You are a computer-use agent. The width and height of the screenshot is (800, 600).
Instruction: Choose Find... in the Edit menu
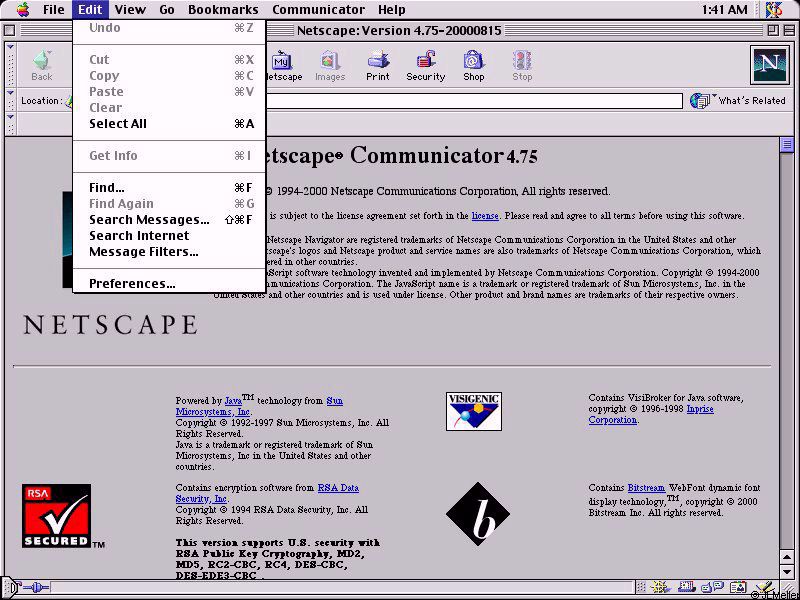click(x=169, y=187)
